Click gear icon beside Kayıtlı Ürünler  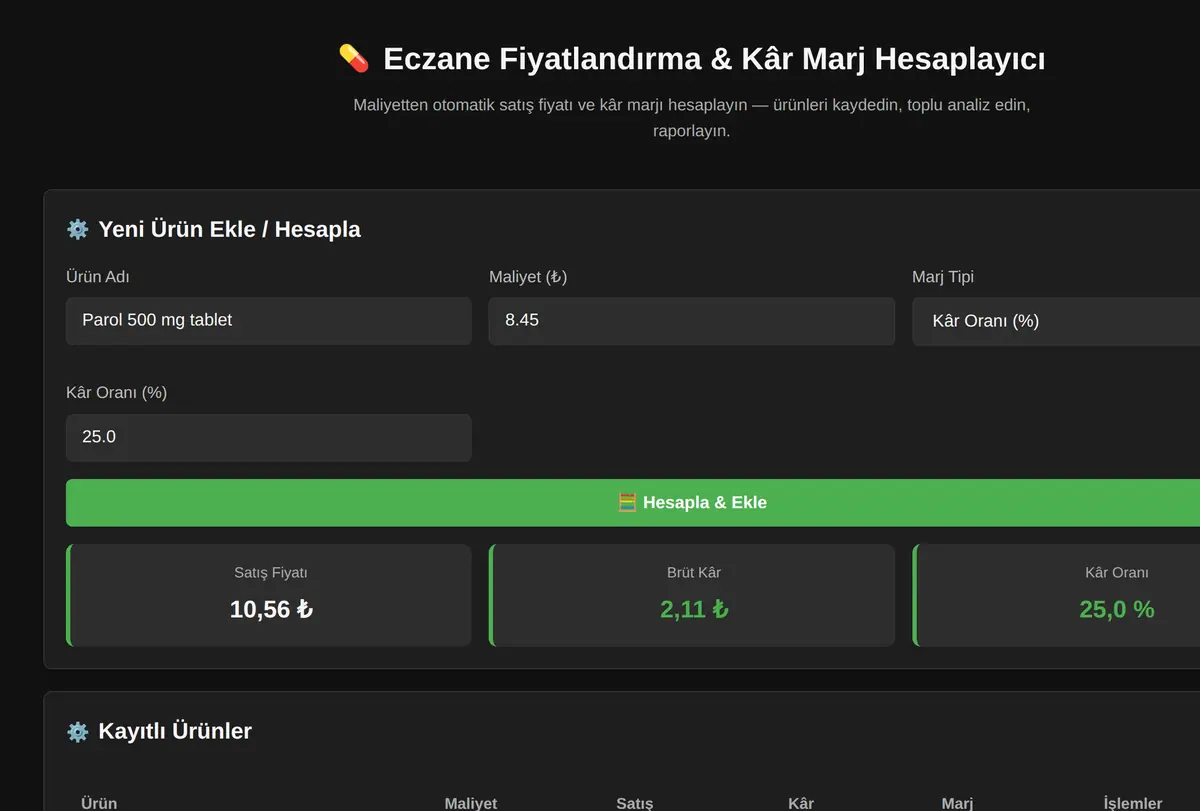[77, 731]
